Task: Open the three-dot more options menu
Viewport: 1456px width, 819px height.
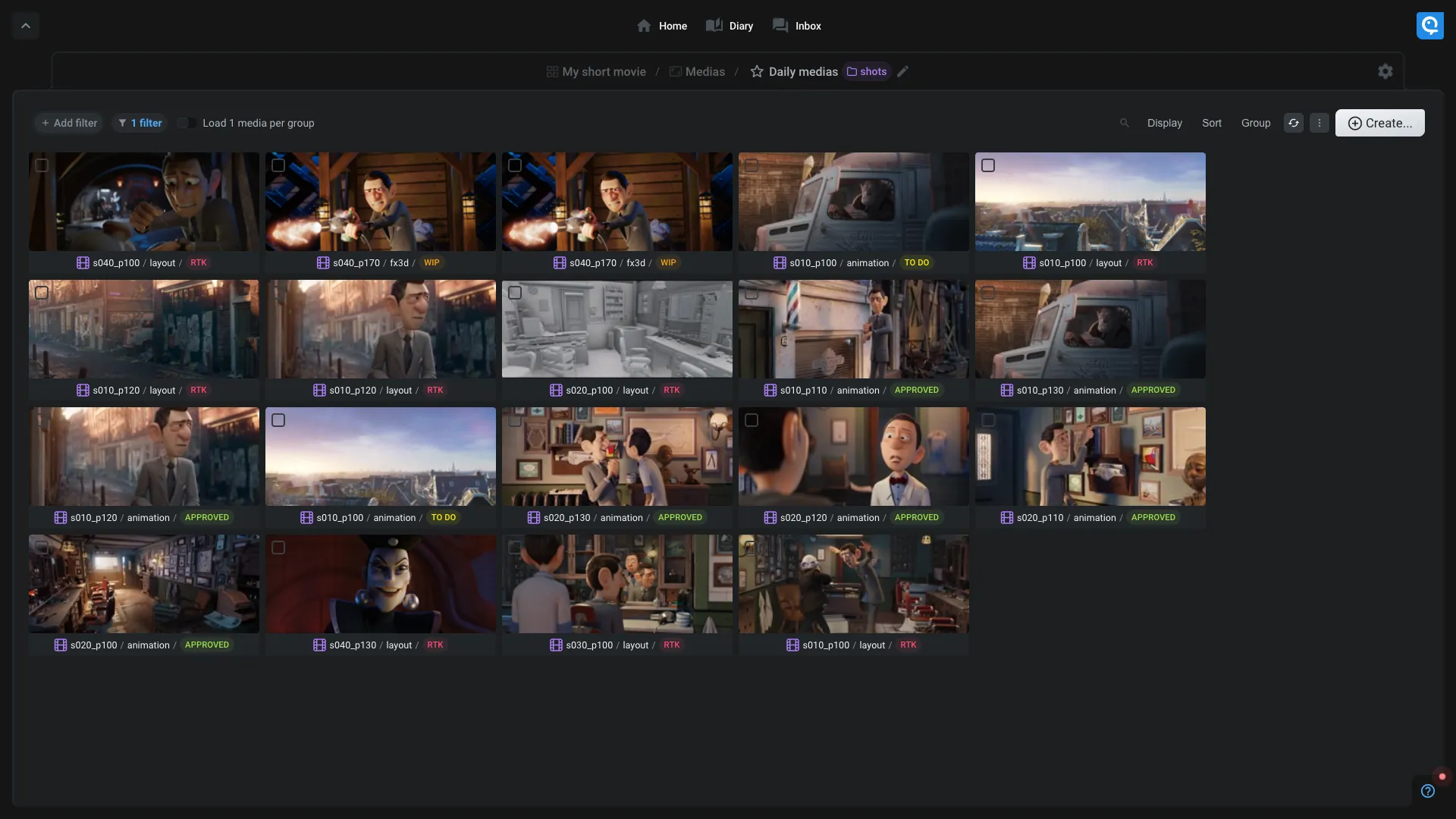Action: coord(1319,123)
